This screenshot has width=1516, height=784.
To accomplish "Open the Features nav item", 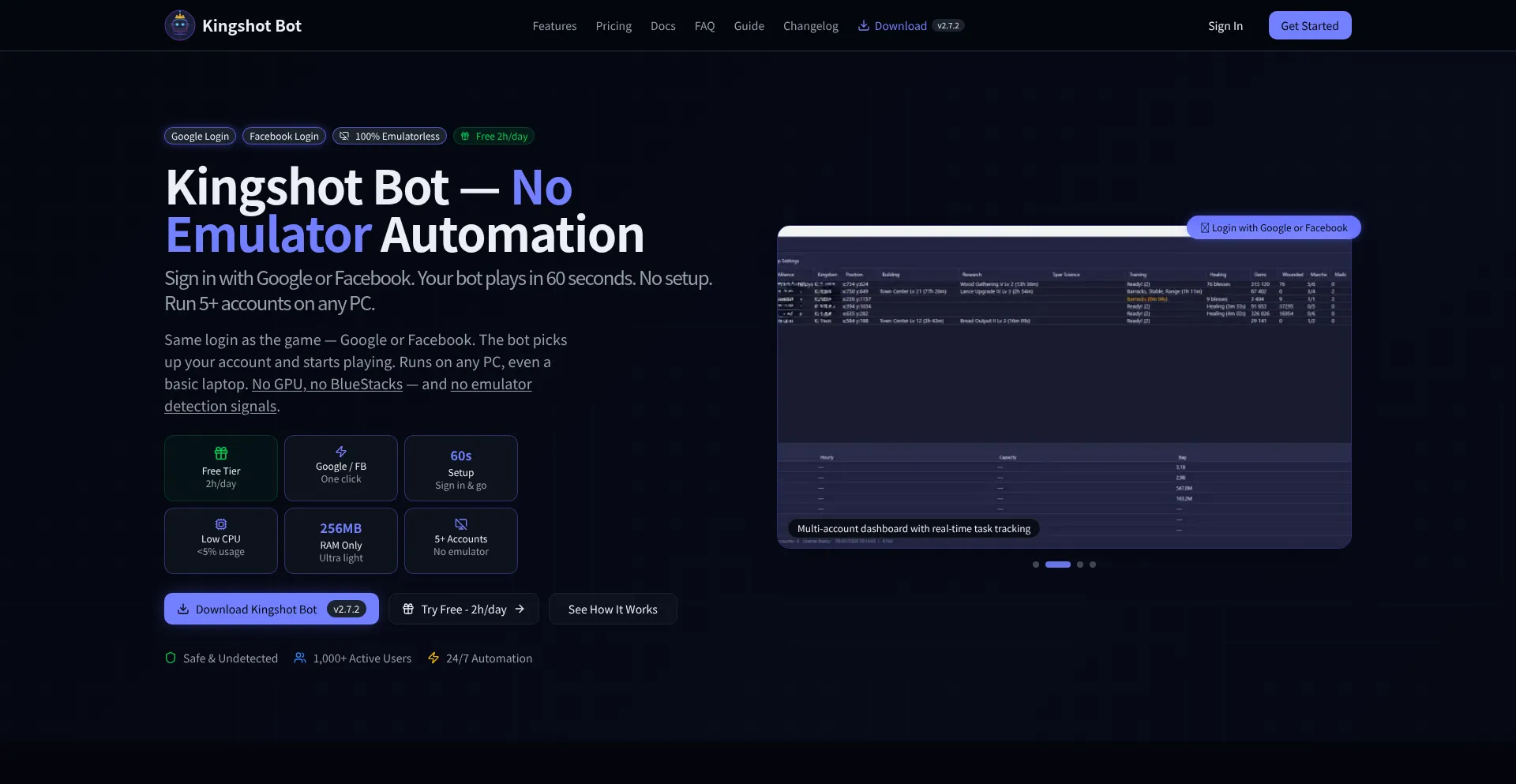I will [x=554, y=26].
